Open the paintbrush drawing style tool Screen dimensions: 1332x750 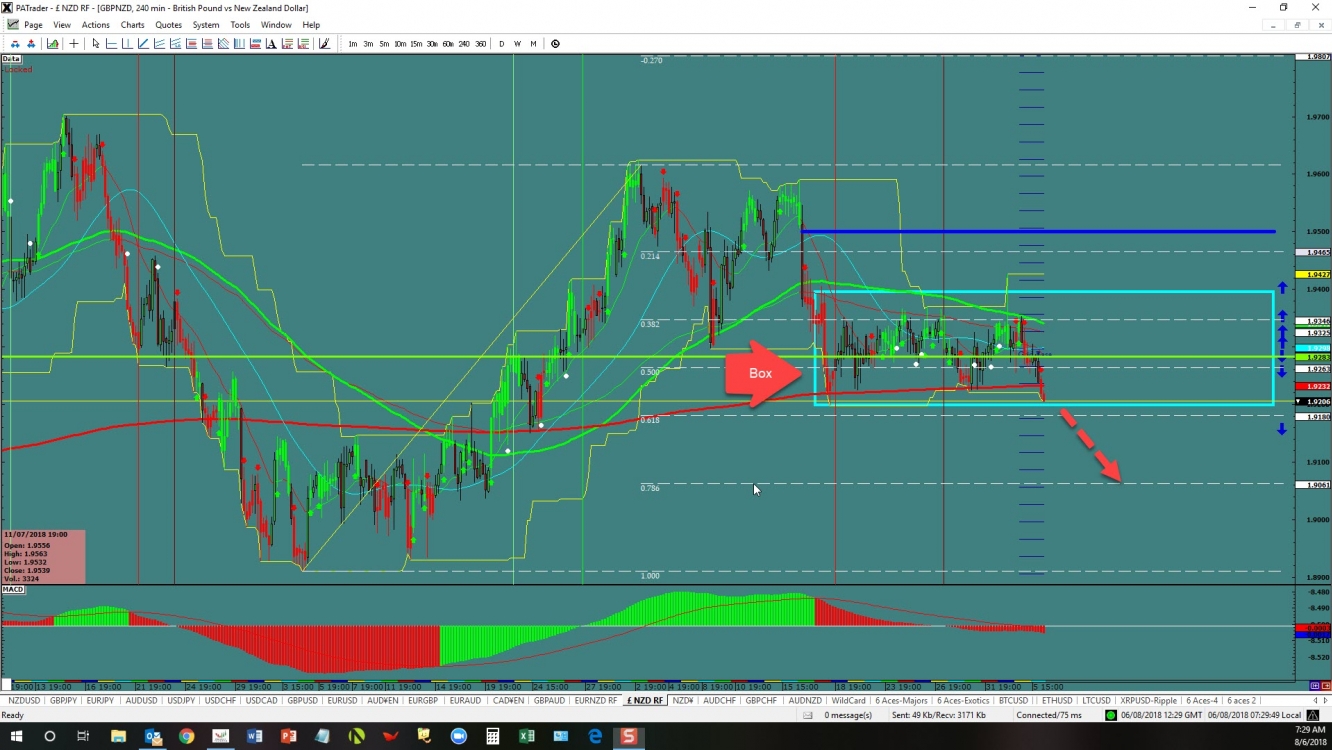pos(324,44)
